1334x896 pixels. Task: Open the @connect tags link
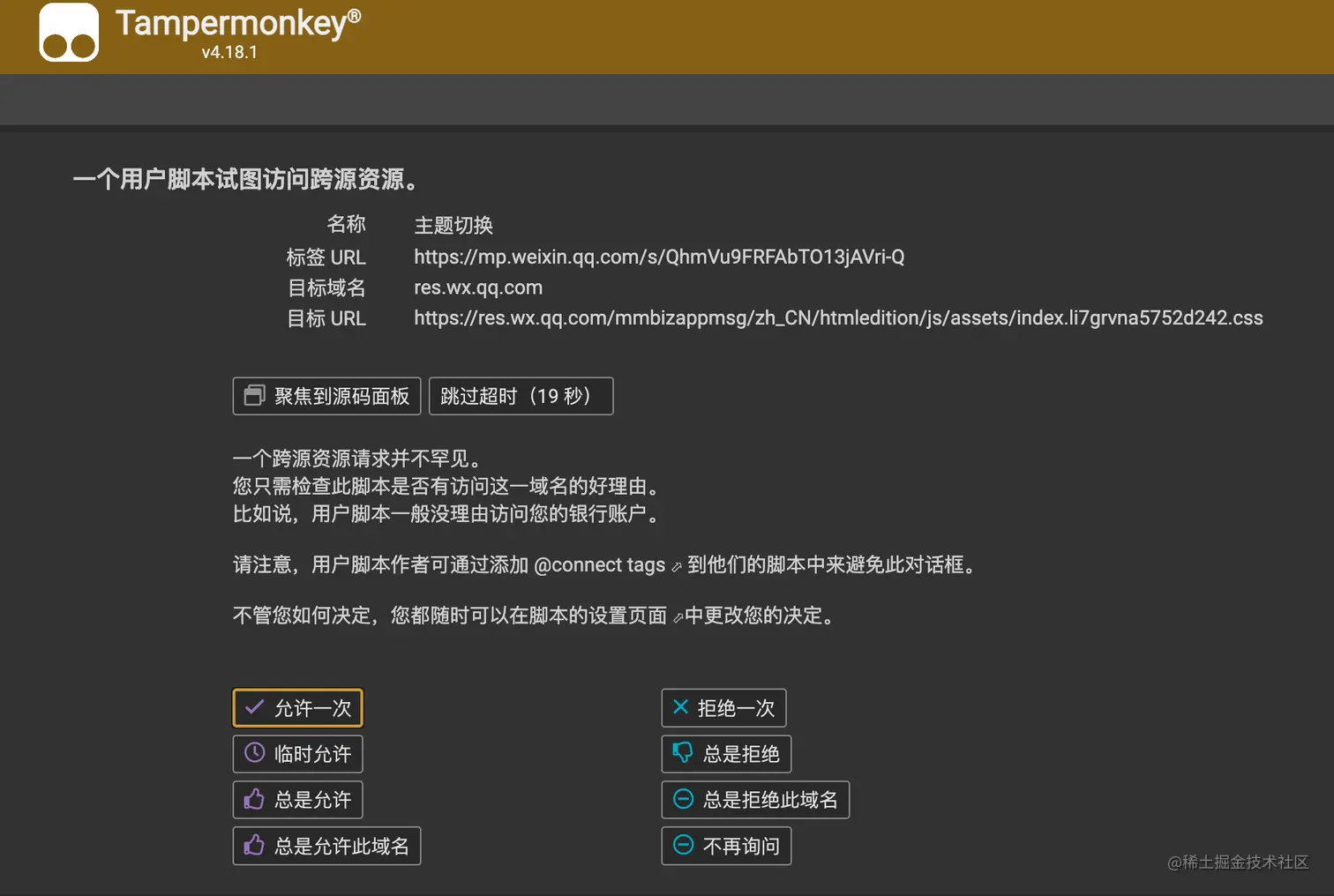(608, 565)
